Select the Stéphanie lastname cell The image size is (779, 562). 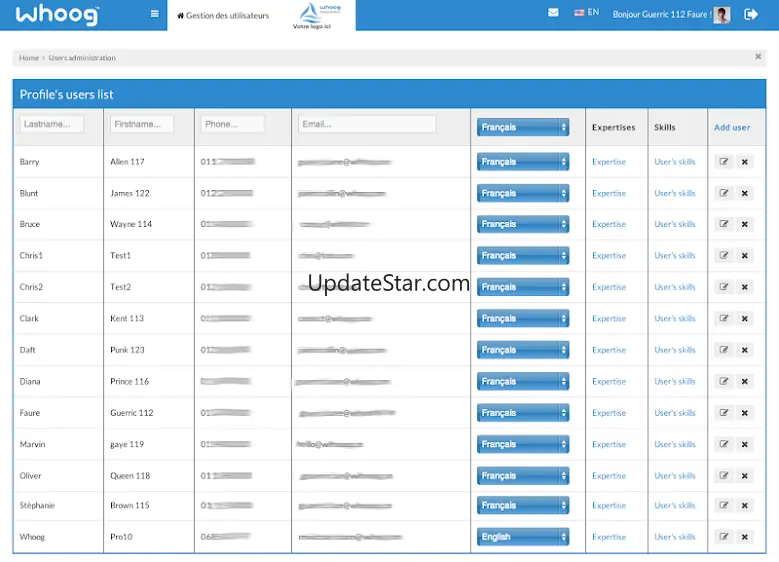point(37,505)
